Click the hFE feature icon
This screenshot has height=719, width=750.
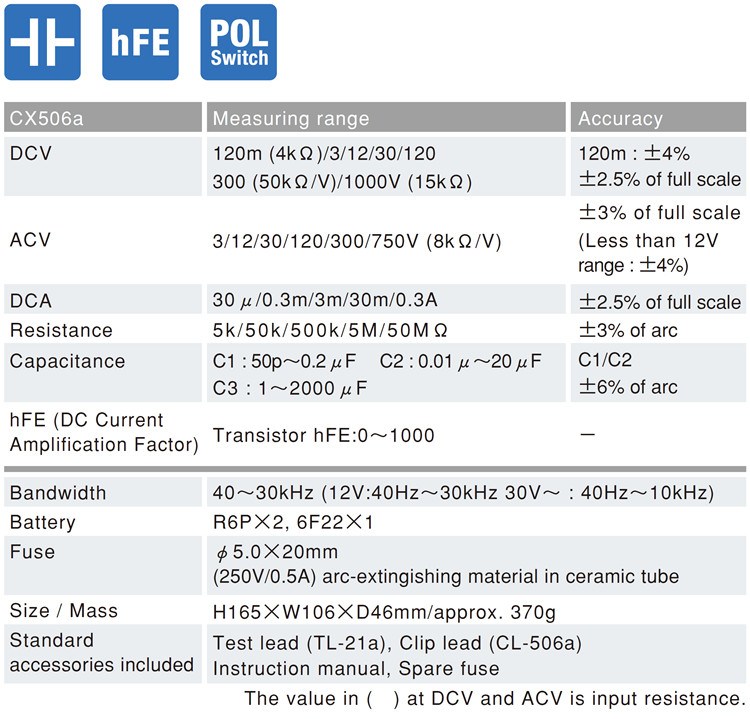click(140, 42)
